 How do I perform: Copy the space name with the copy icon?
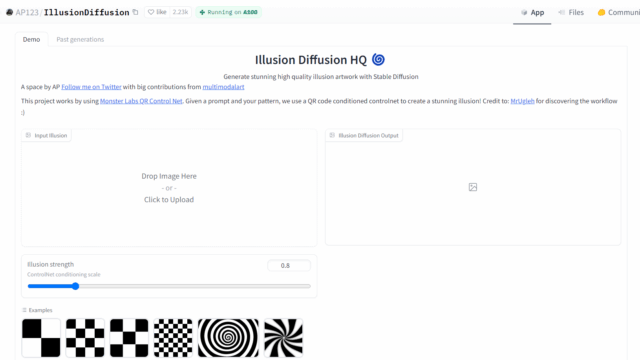tap(136, 12)
